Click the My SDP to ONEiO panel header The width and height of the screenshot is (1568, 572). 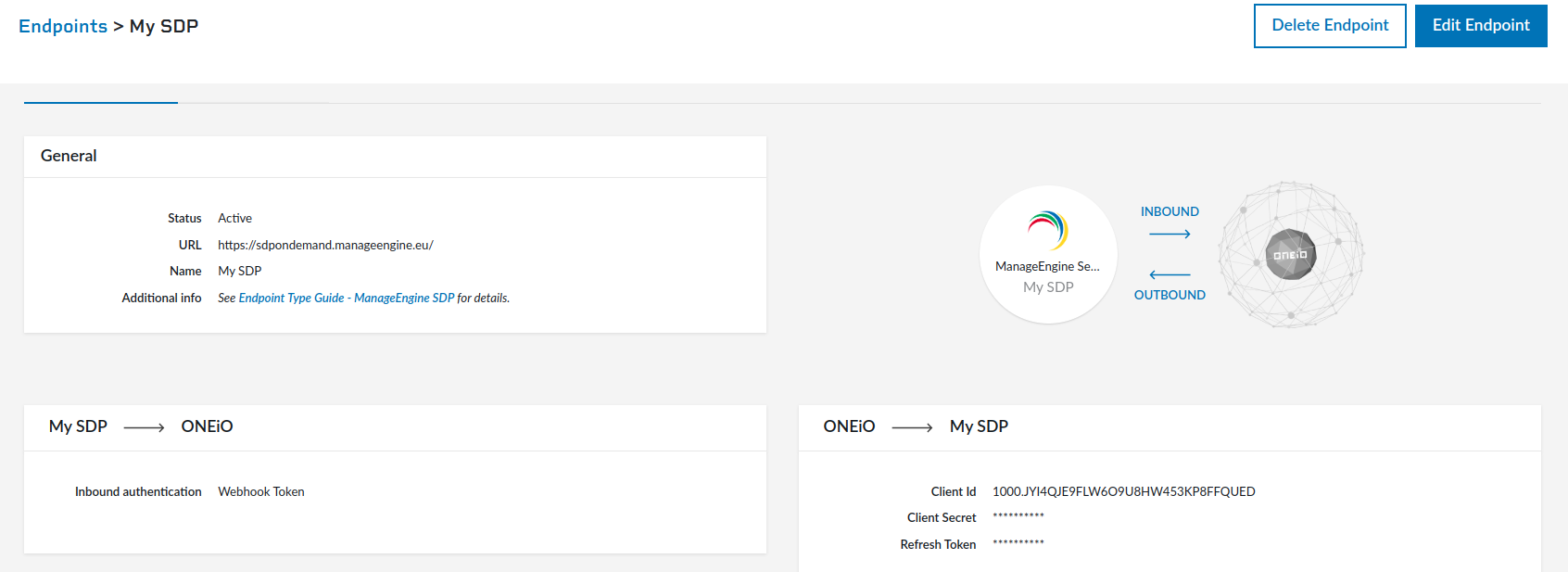395,426
